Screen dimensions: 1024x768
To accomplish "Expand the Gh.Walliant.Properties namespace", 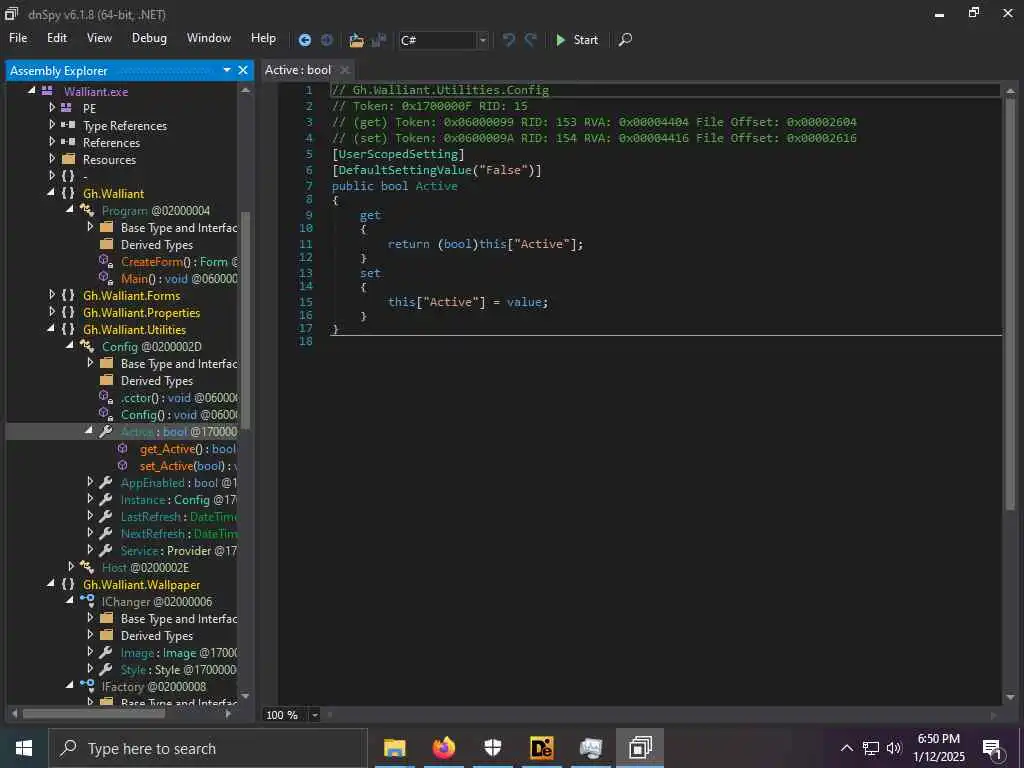I will (x=52, y=312).
